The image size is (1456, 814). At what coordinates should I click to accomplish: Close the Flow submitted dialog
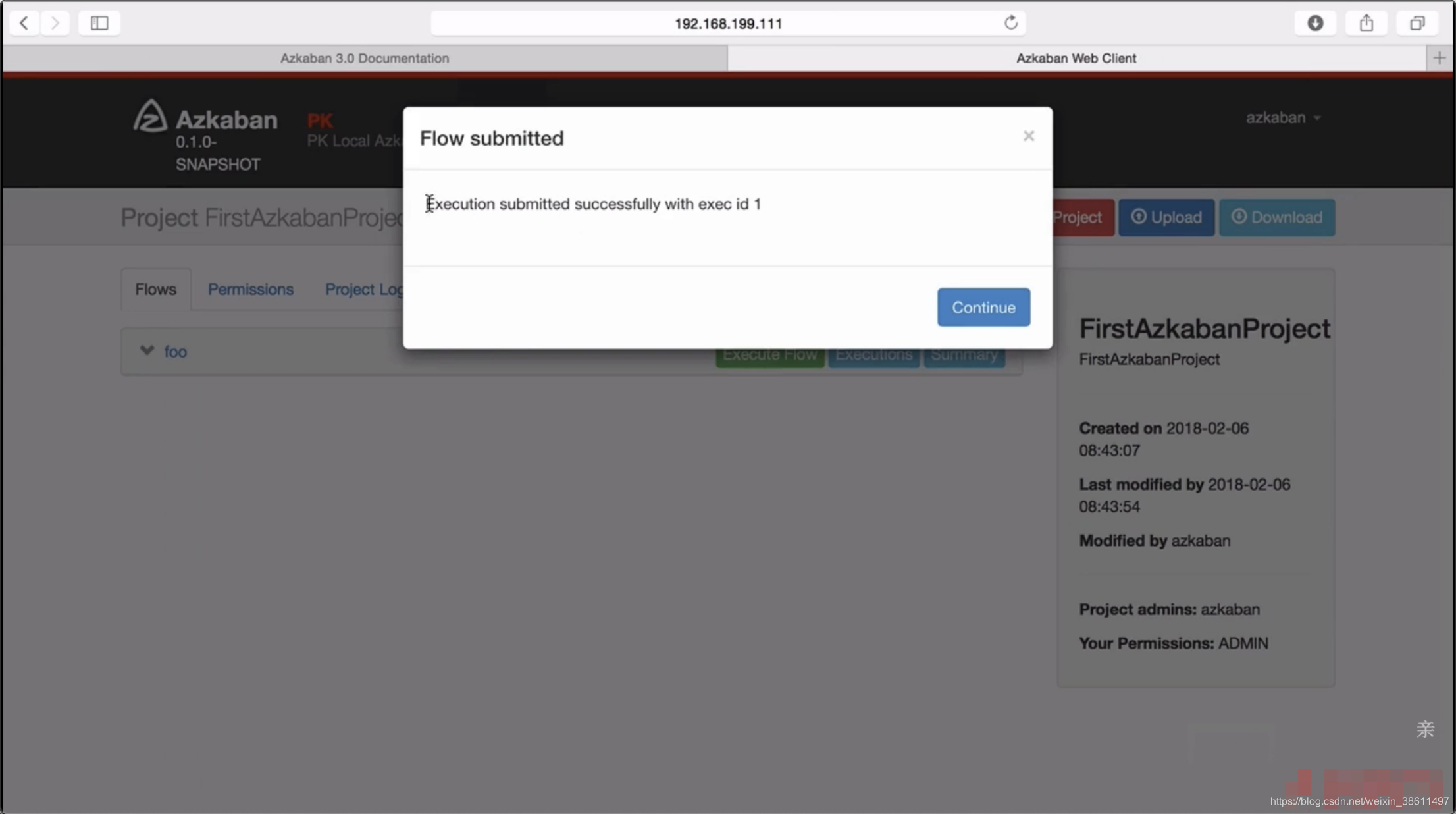[x=1027, y=135]
